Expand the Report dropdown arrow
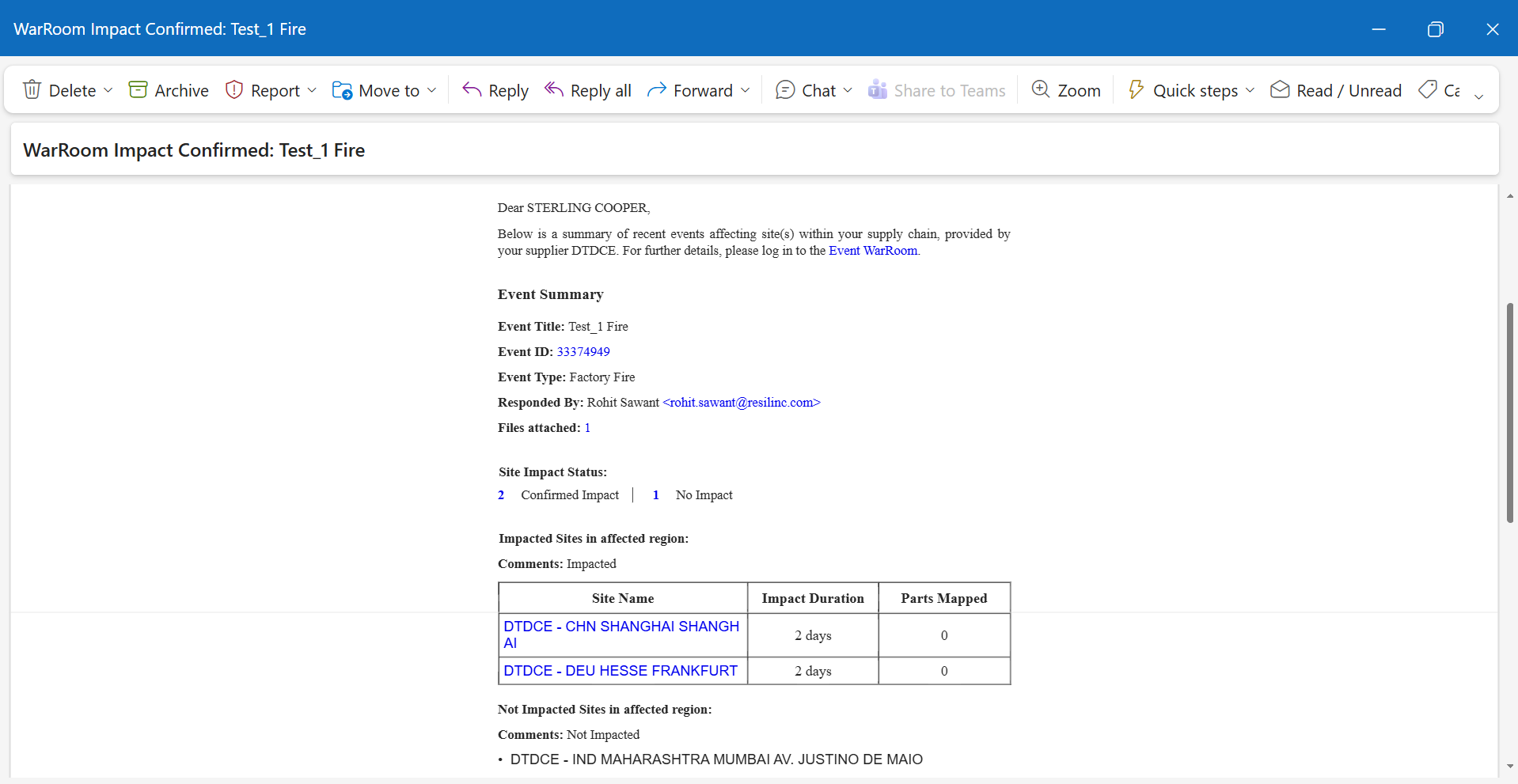The height and width of the screenshot is (784, 1518). pyautogui.click(x=312, y=90)
